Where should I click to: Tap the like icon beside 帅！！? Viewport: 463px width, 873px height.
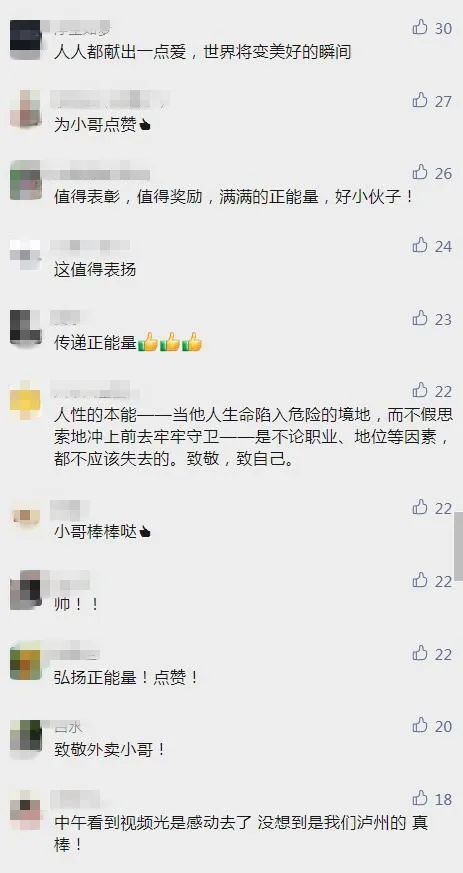[420, 580]
